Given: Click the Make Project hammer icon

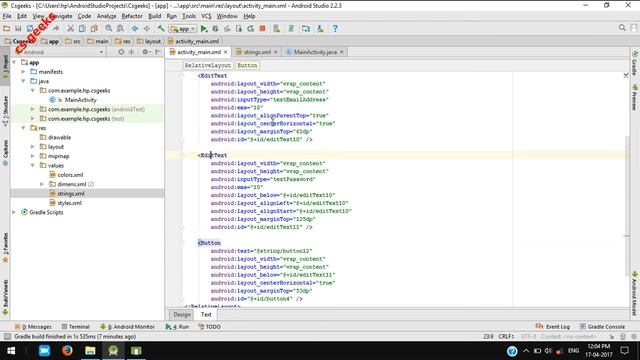Looking at the screenshot, I should tap(161, 29).
